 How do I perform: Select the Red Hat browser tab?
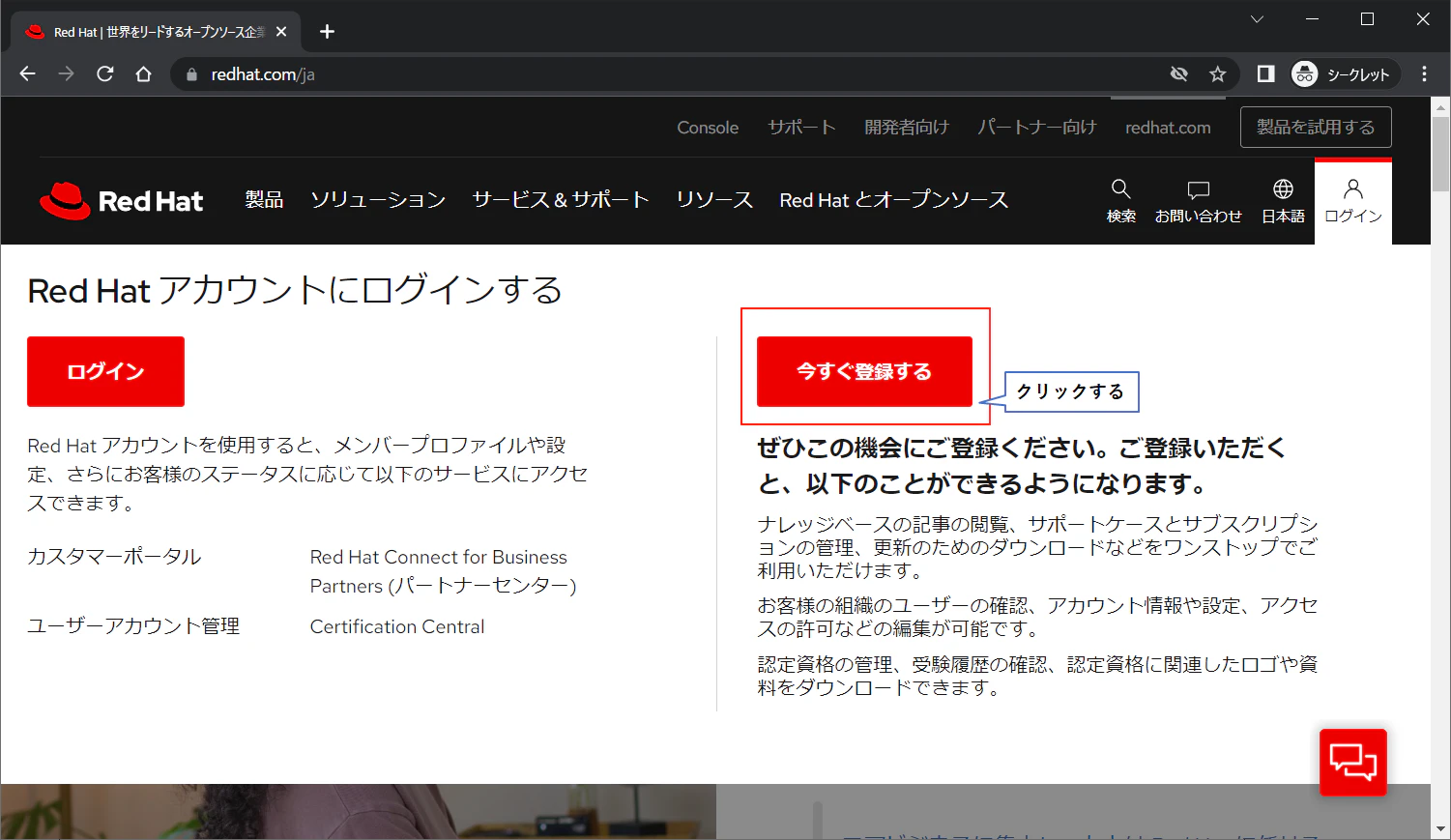(x=156, y=32)
